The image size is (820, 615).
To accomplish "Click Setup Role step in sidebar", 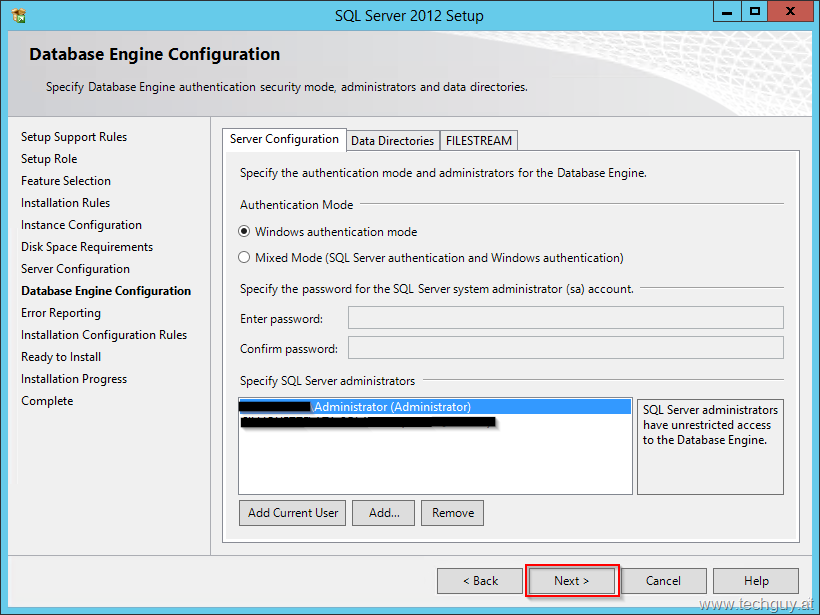I will click(x=49, y=159).
